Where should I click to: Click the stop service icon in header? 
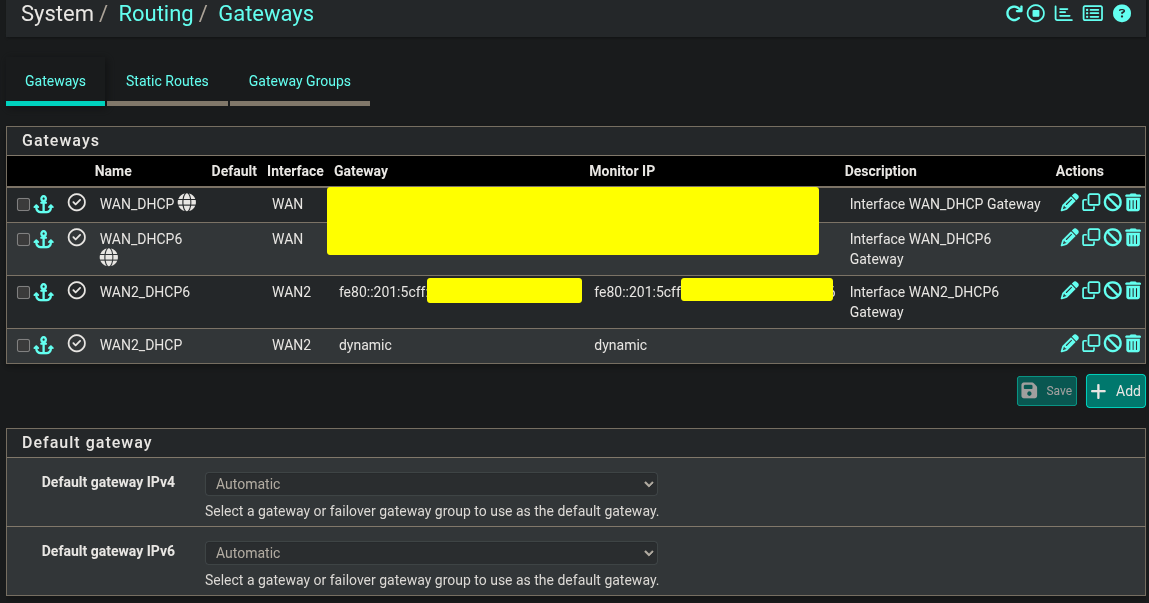click(1036, 14)
